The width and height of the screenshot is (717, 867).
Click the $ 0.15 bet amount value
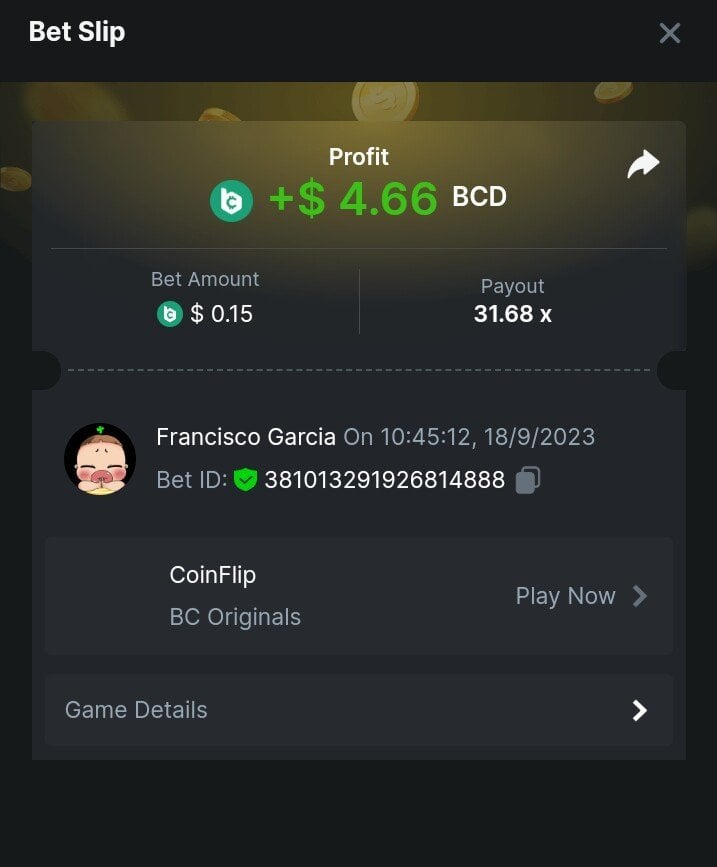pyautogui.click(x=222, y=314)
